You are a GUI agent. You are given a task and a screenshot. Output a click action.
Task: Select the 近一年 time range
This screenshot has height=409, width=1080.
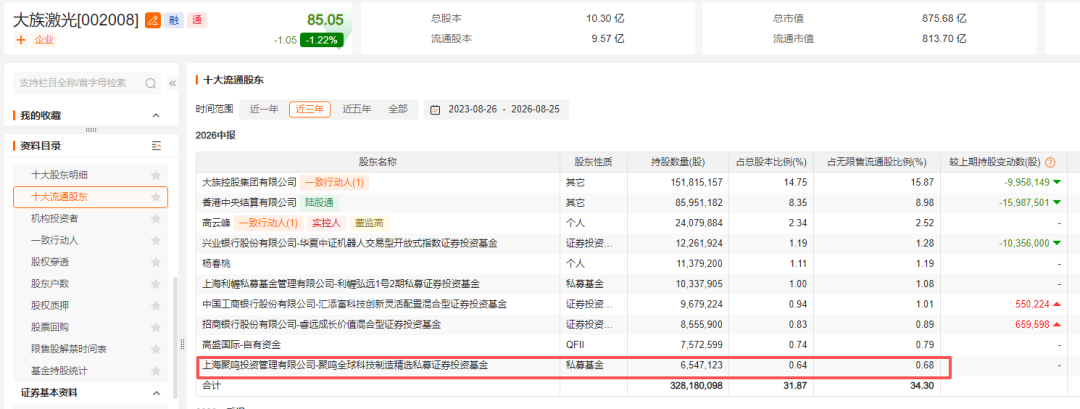pyautogui.click(x=264, y=109)
